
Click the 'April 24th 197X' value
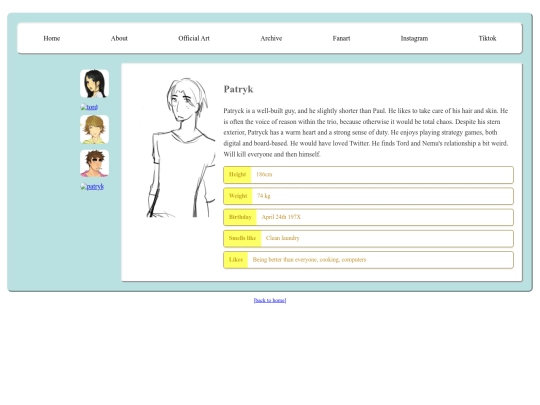point(281,217)
